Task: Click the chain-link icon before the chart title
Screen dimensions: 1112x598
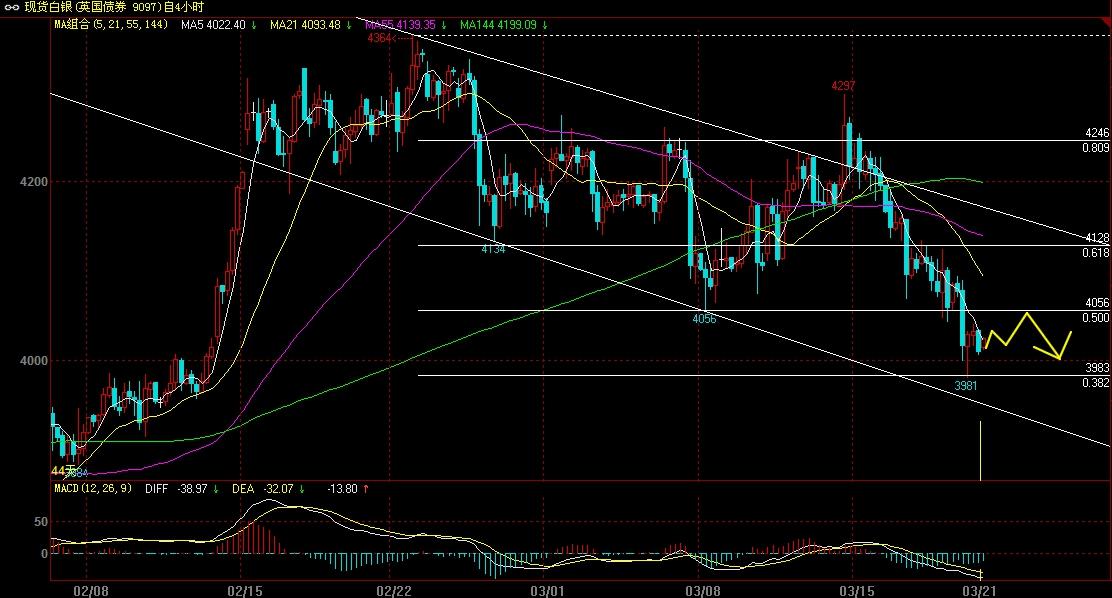Action: (x=10, y=7)
